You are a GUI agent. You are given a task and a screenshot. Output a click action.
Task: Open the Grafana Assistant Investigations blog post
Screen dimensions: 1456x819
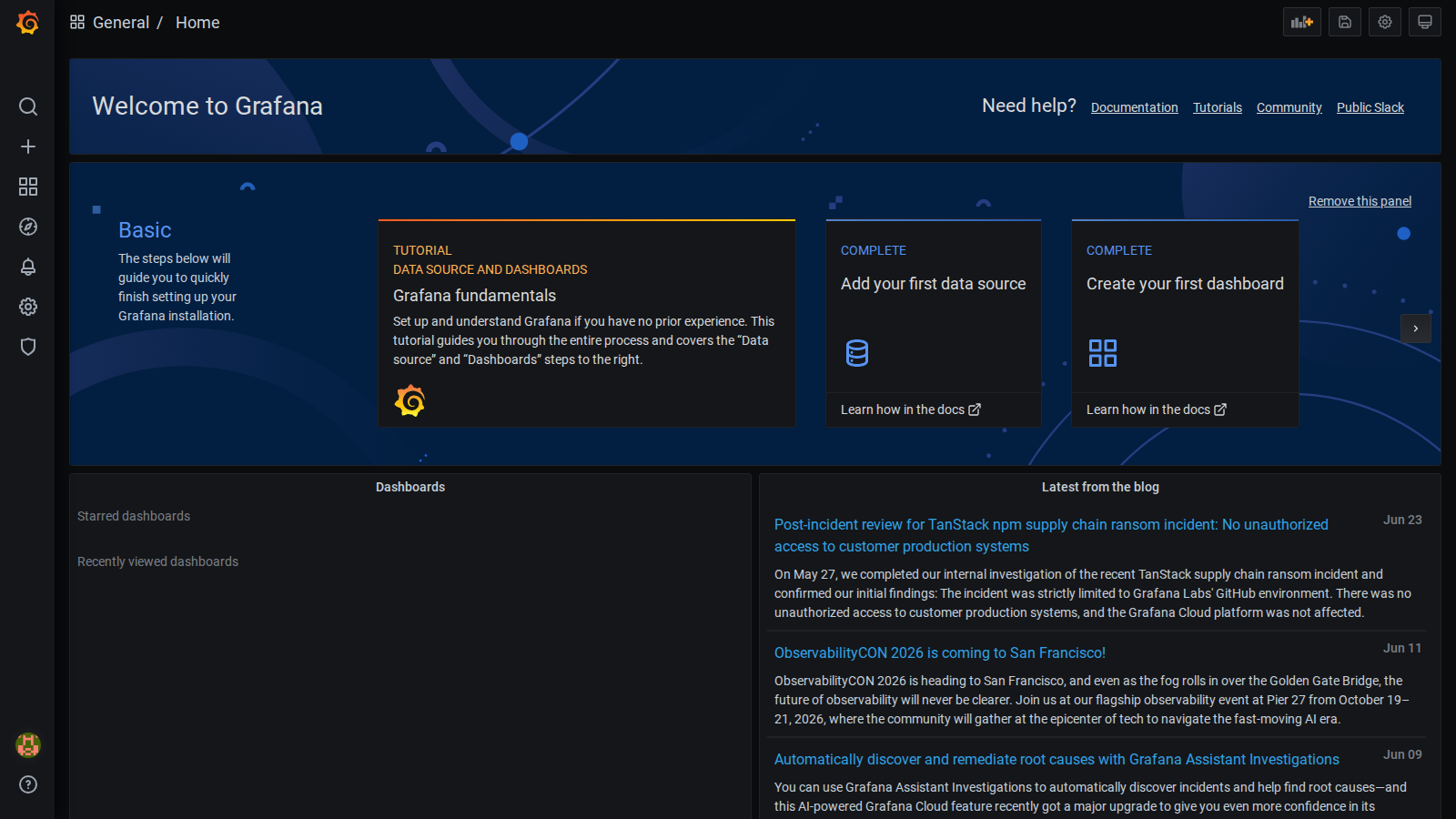1057,759
